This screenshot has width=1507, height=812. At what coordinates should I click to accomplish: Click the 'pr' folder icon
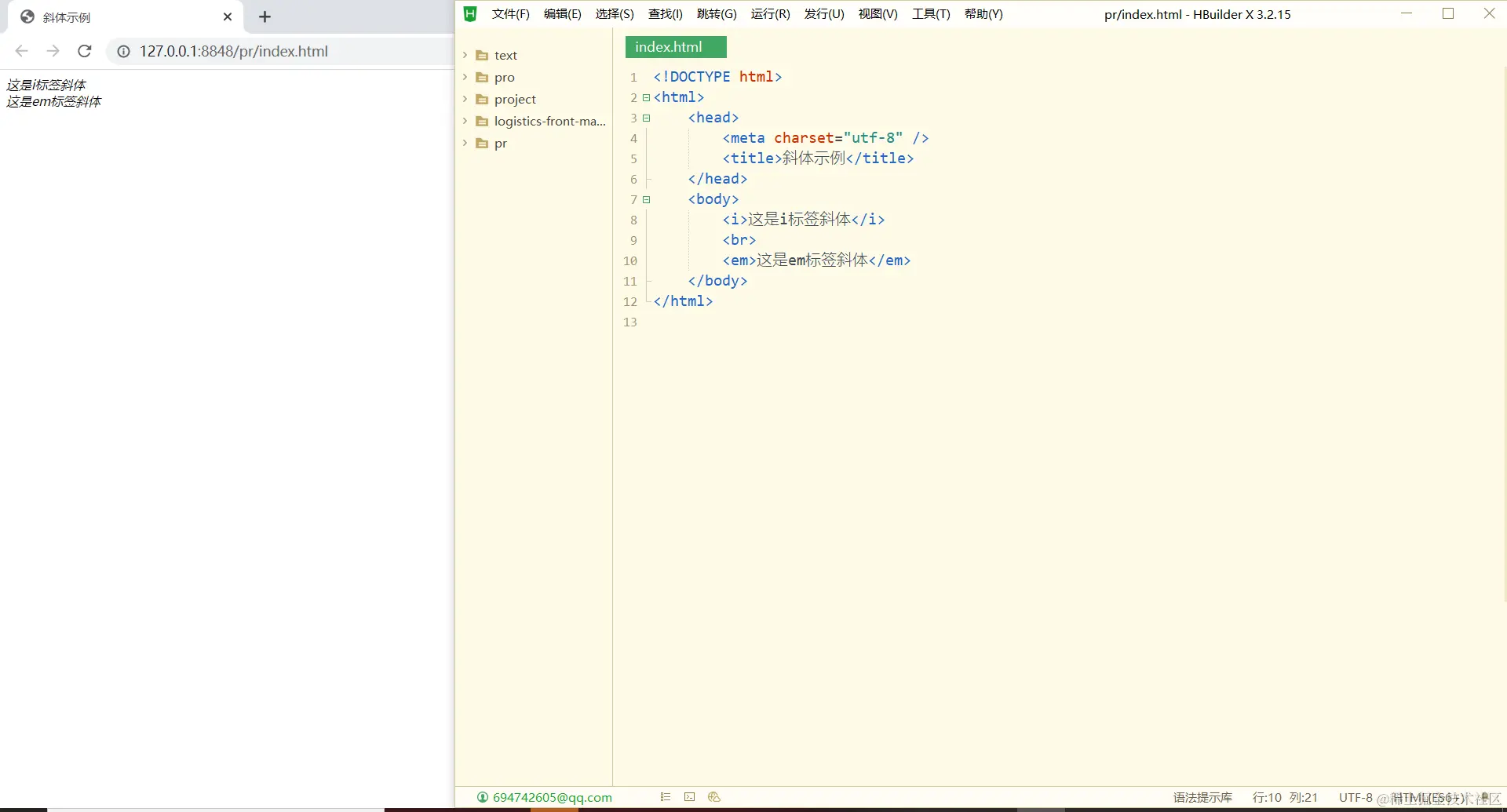click(x=482, y=144)
